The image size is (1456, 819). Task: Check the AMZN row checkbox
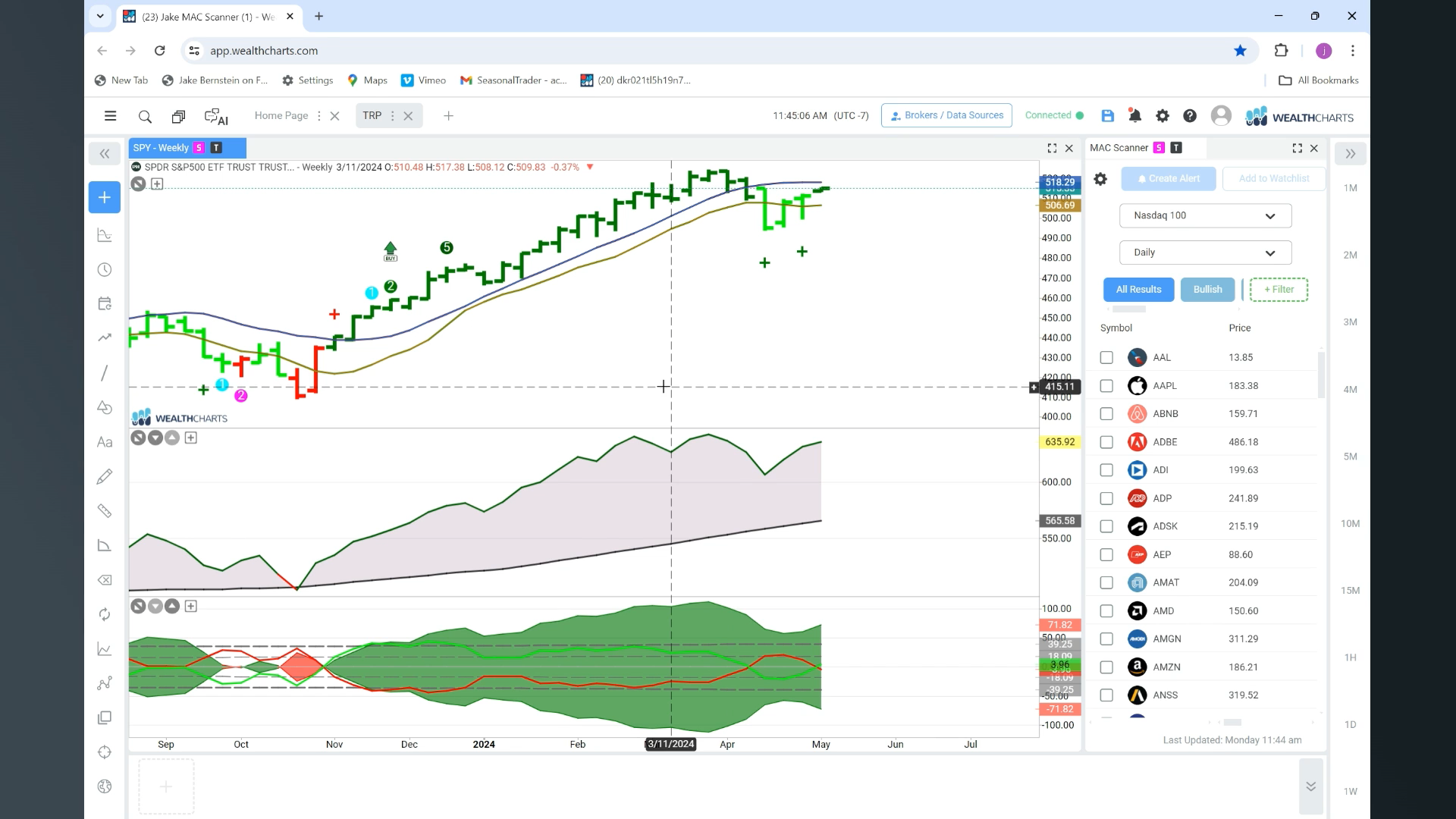coord(1106,667)
